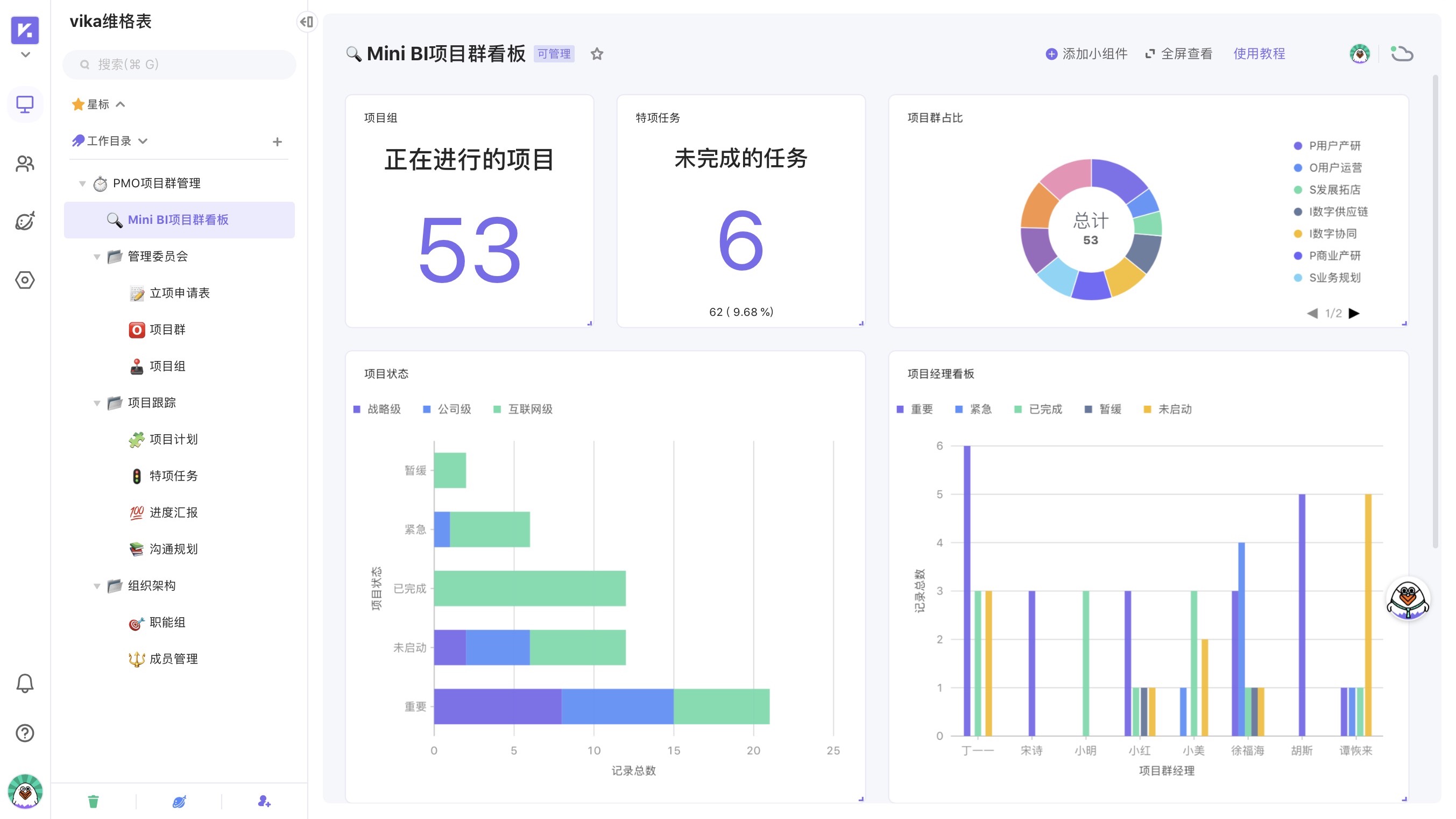Click 添加小组件 button

point(1086,54)
